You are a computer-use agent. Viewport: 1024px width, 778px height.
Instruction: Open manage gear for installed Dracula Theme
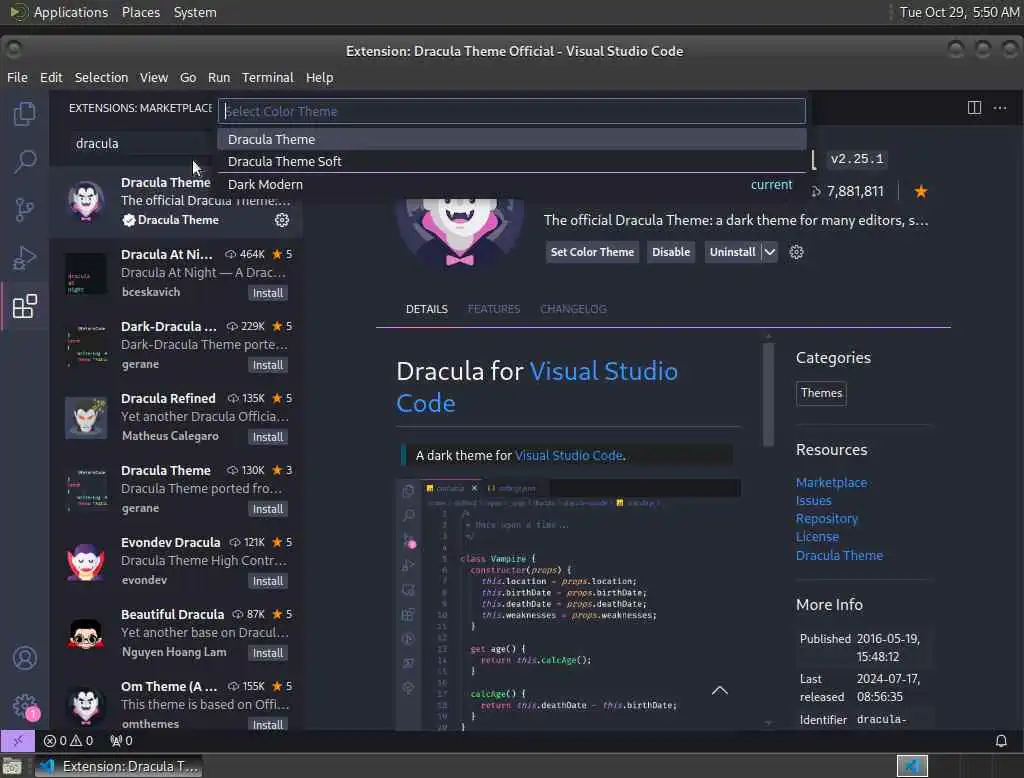click(282, 220)
